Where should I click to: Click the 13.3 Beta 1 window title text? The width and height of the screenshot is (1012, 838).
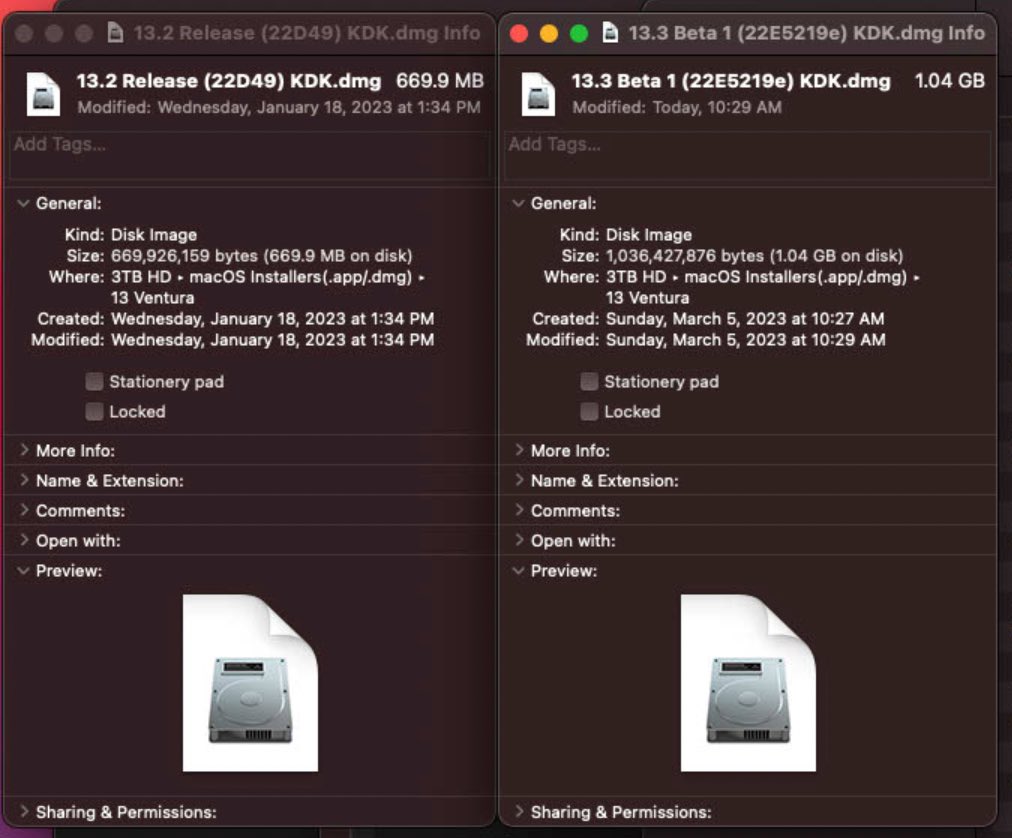807,33
